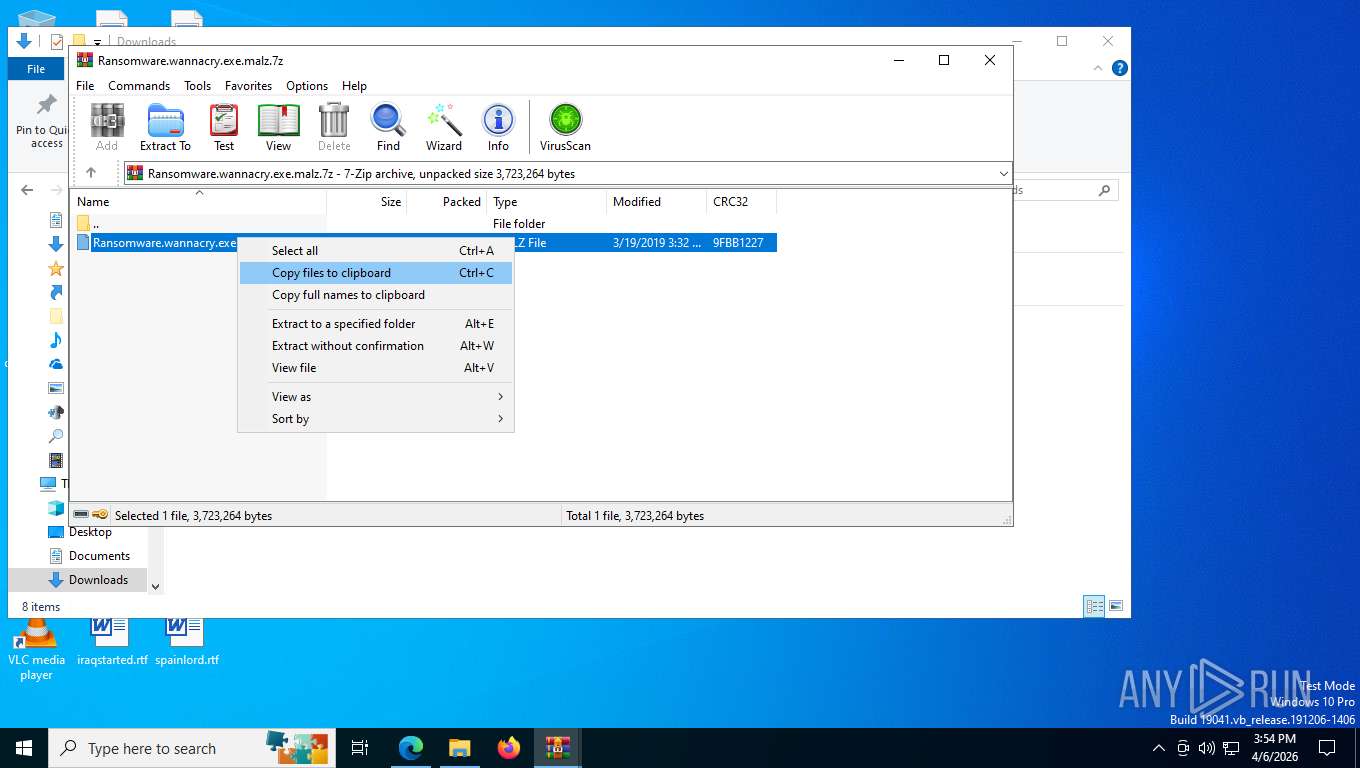The width and height of the screenshot is (1360, 768).
Task: Open the Favorites menu
Action: coord(248,86)
